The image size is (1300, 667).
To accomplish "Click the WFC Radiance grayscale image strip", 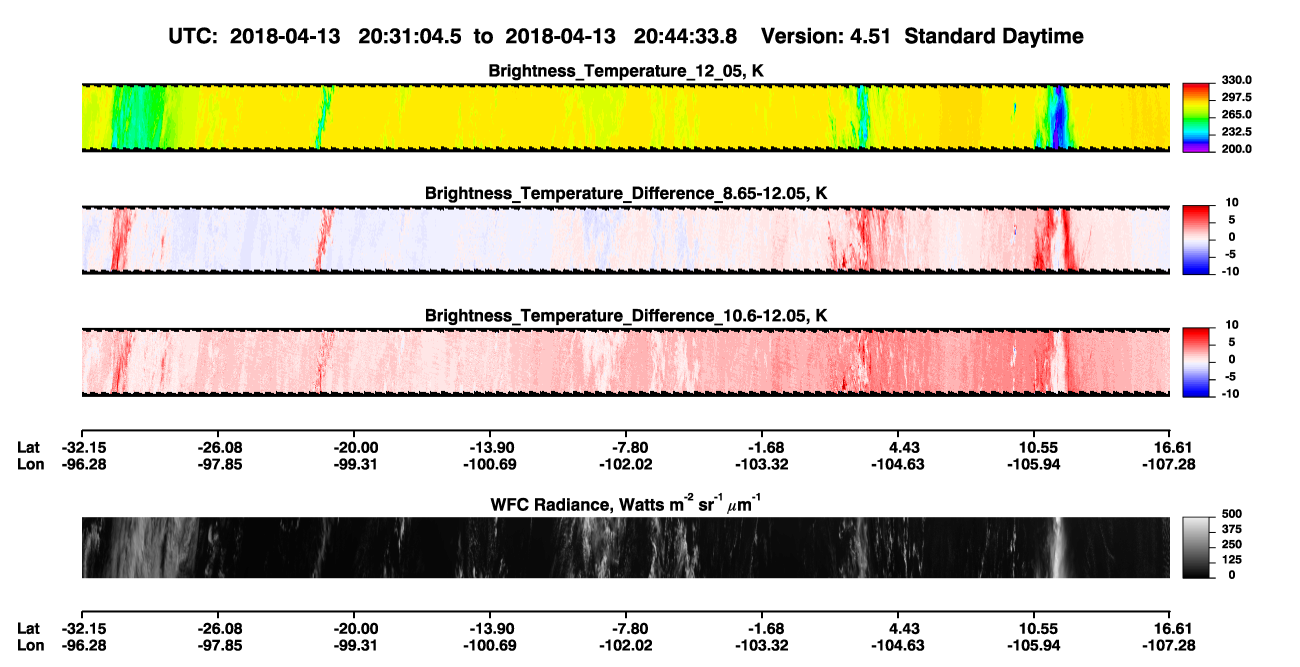I will pyautogui.click(x=625, y=548).
